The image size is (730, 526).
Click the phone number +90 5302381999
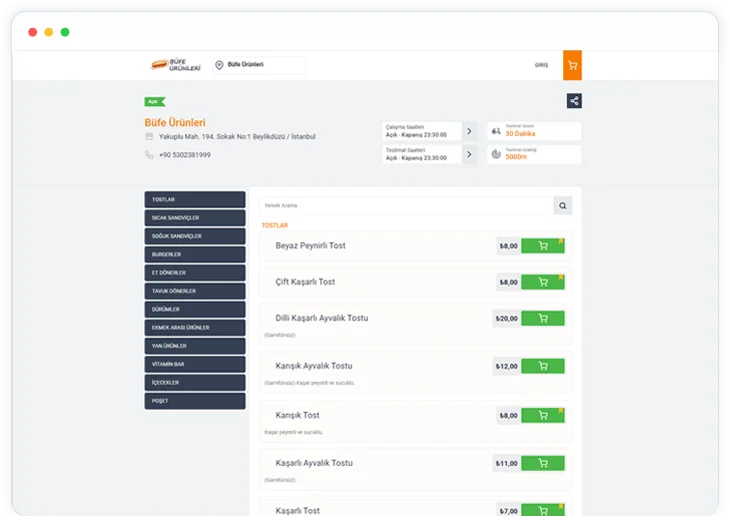coord(184,155)
